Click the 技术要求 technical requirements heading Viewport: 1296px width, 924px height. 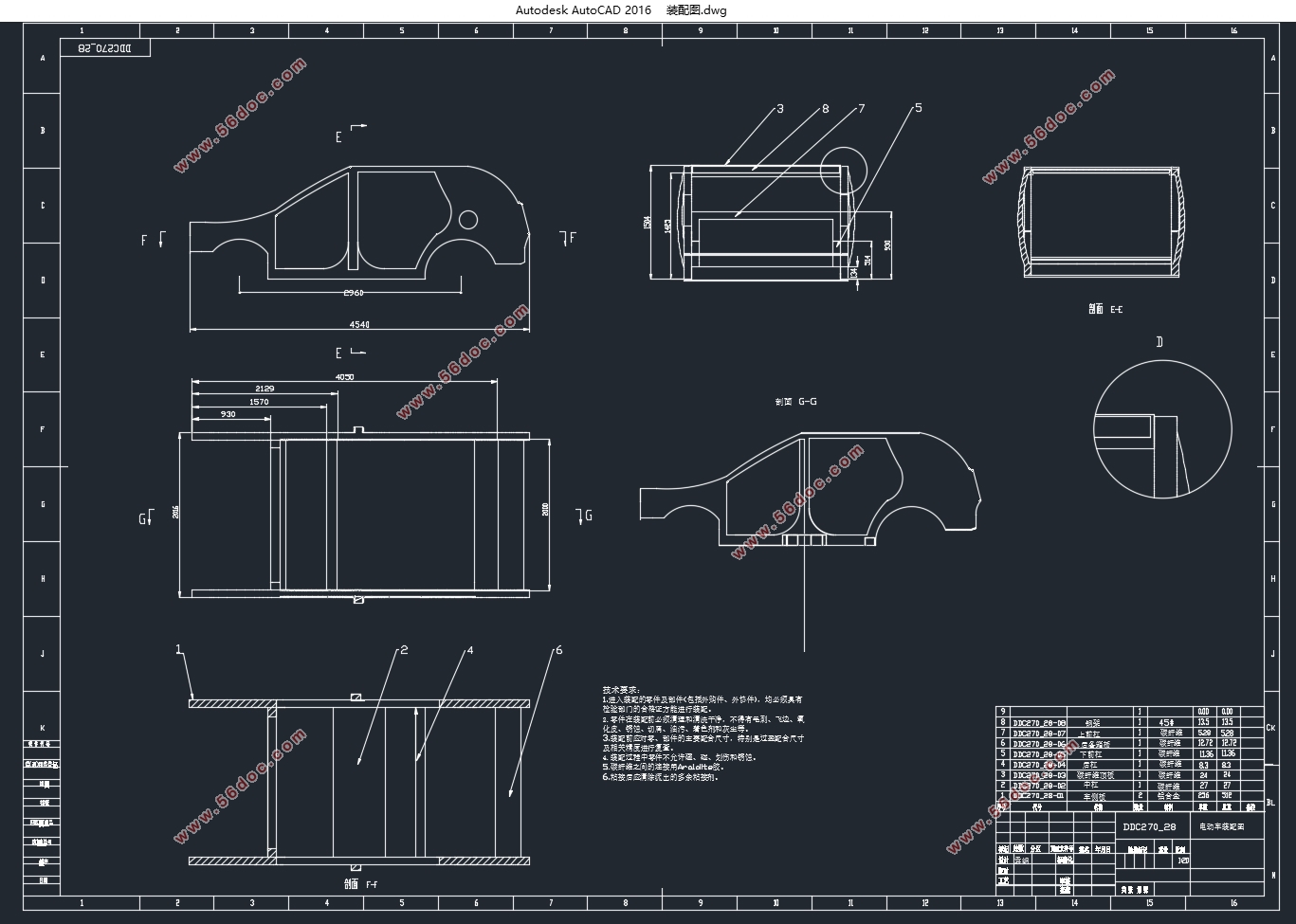coord(621,690)
